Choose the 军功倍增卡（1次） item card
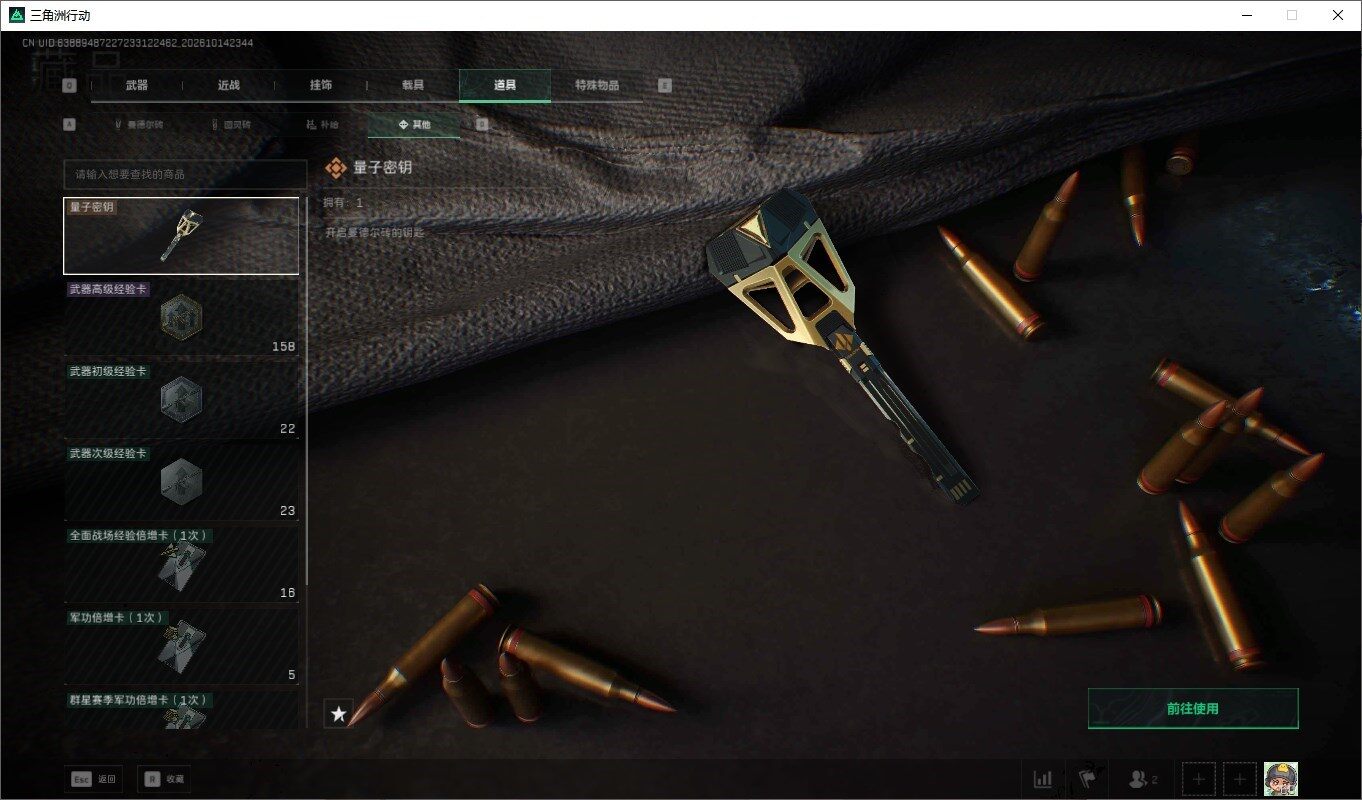This screenshot has width=1362, height=800. pyautogui.click(x=181, y=646)
